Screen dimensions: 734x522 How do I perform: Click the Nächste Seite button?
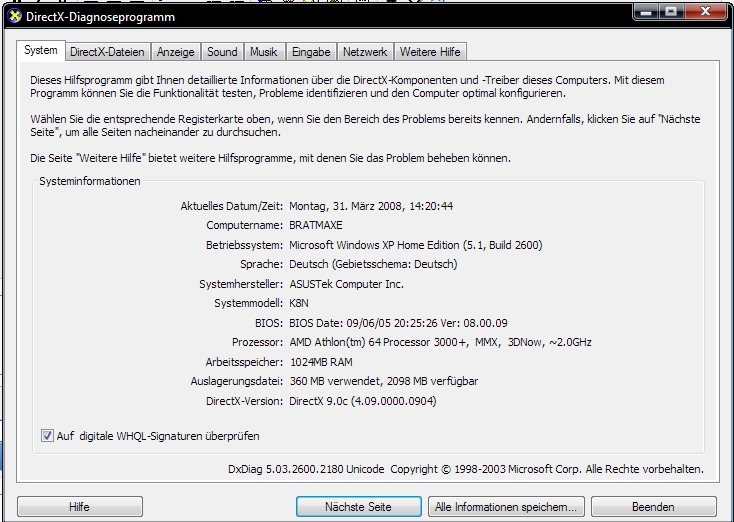[359, 507]
